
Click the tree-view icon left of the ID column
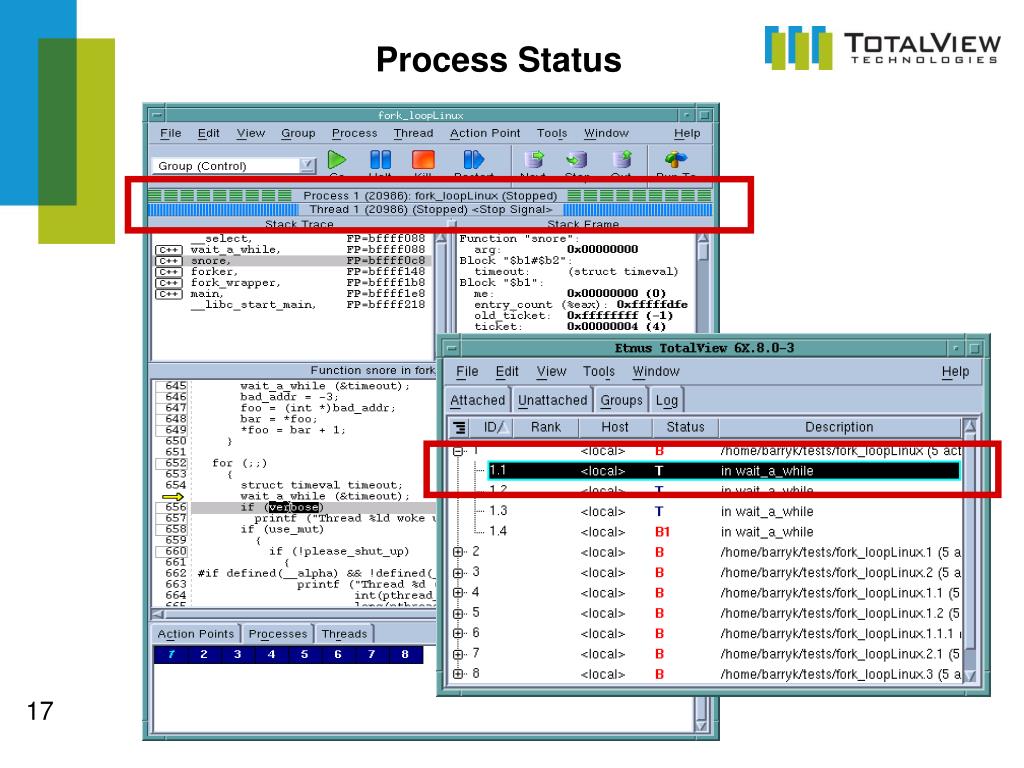point(460,428)
